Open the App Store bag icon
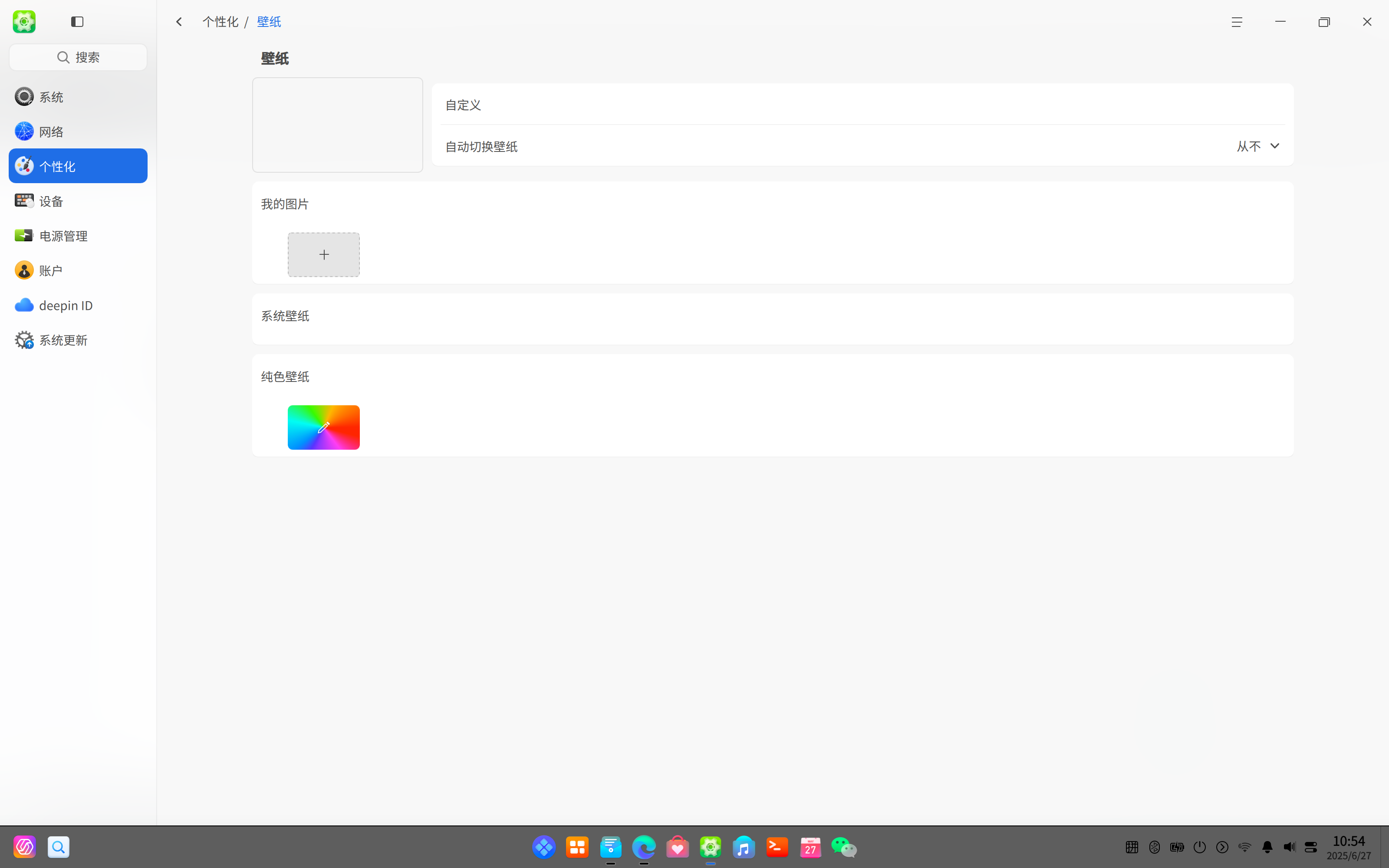This screenshot has height=868, width=1389. tap(677, 847)
